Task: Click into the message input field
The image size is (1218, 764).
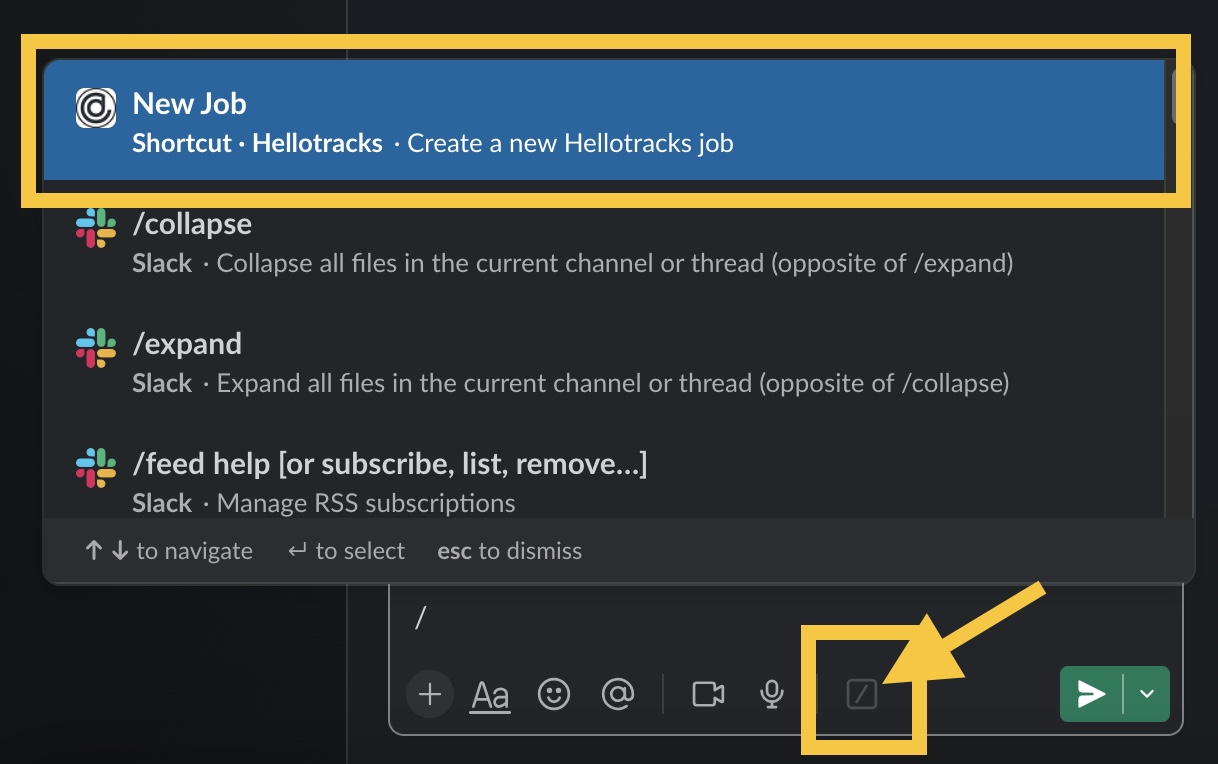Action: (785, 618)
